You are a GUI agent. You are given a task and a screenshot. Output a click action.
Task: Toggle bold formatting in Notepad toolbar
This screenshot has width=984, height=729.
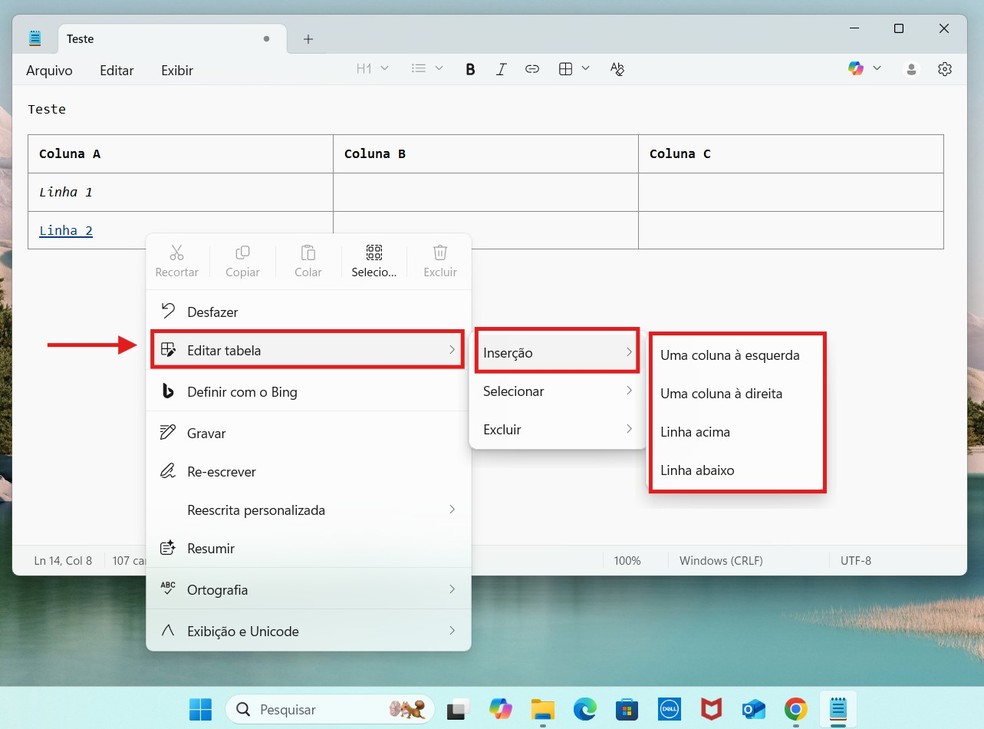[470, 70]
